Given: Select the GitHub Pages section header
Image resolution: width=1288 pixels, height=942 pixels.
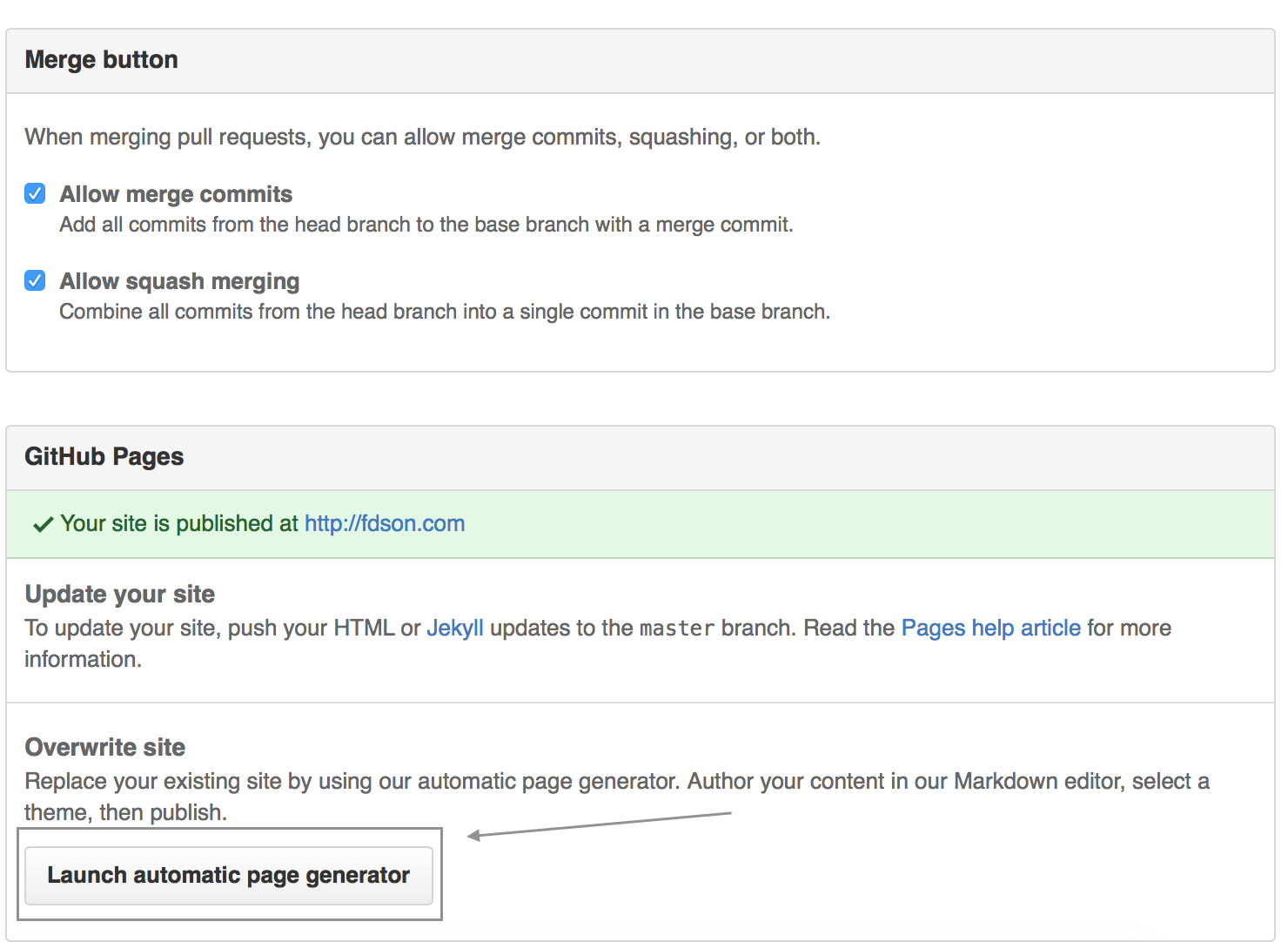Looking at the screenshot, I should point(104,457).
